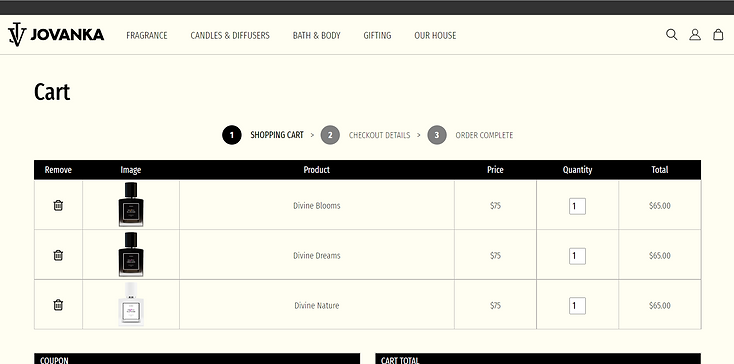The image size is (734, 364).
Task: Click the step 3 circle
Action: pyautogui.click(x=437, y=135)
